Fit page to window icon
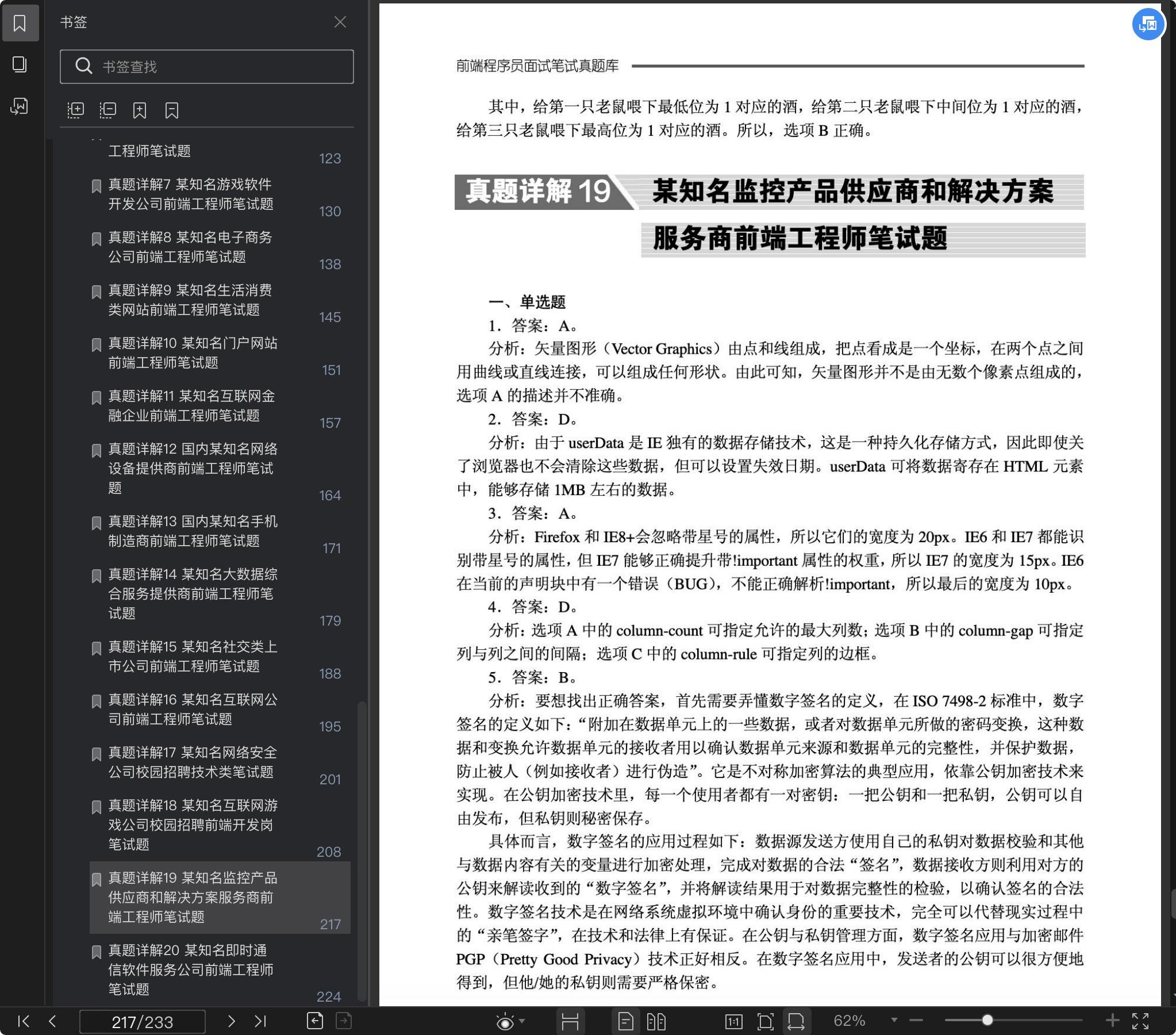The image size is (1176, 1035). pyautogui.click(x=765, y=1021)
